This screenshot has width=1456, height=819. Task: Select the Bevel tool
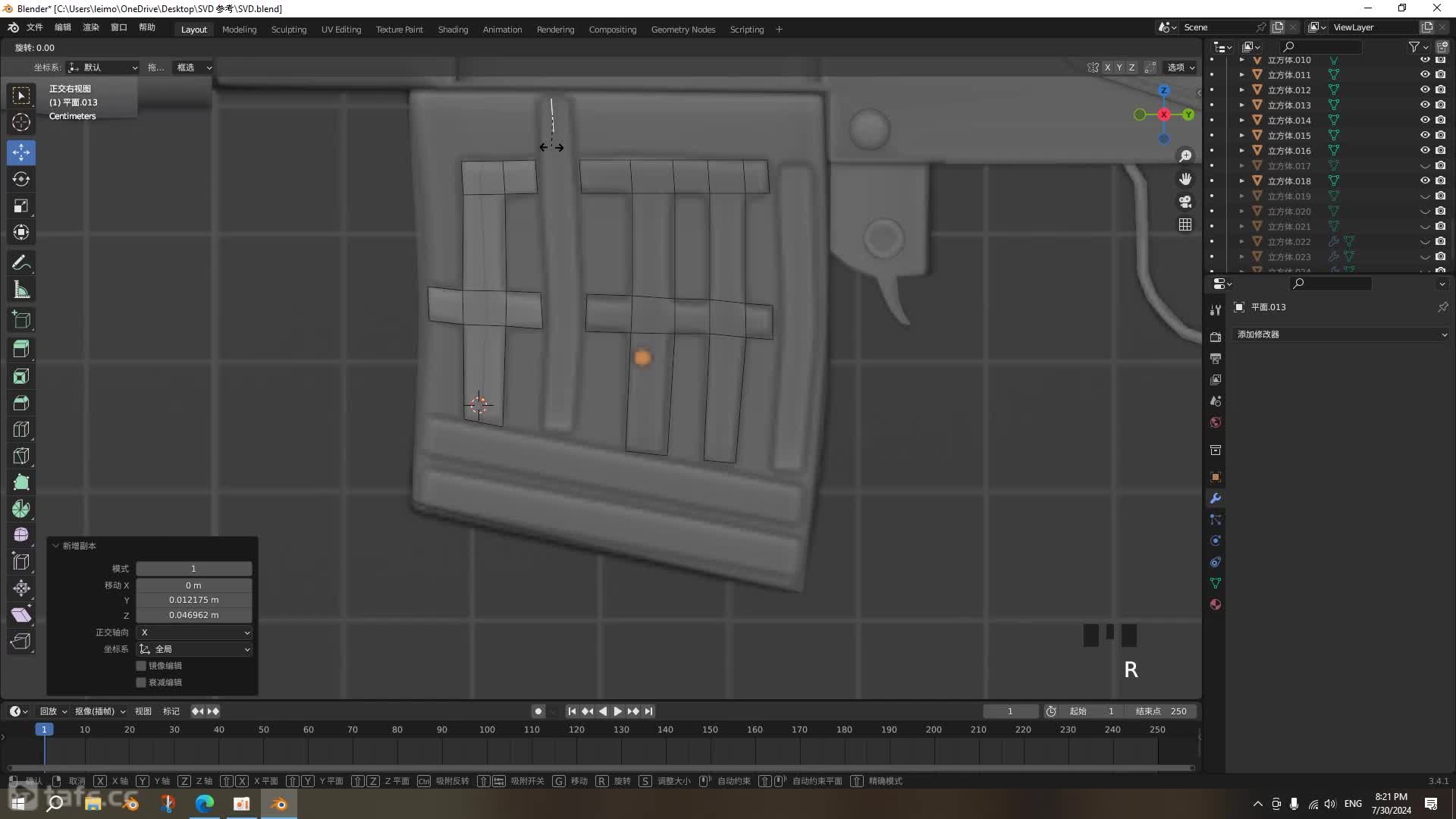point(21,403)
